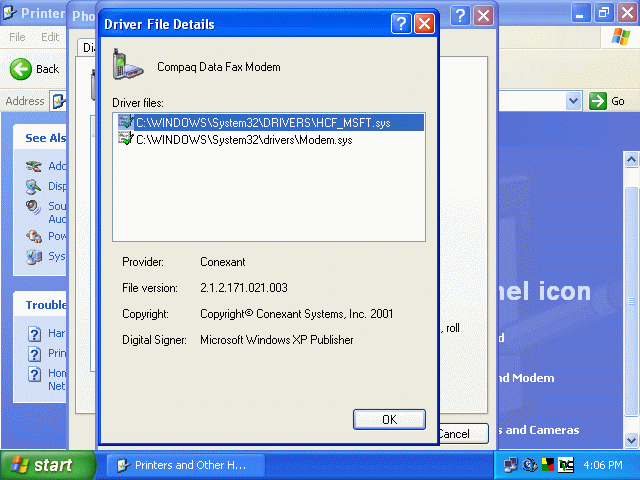Click the Back arrow in Printers window
Image resolution: width=640 pixels, height=480 pixels.
click(20, 69)
